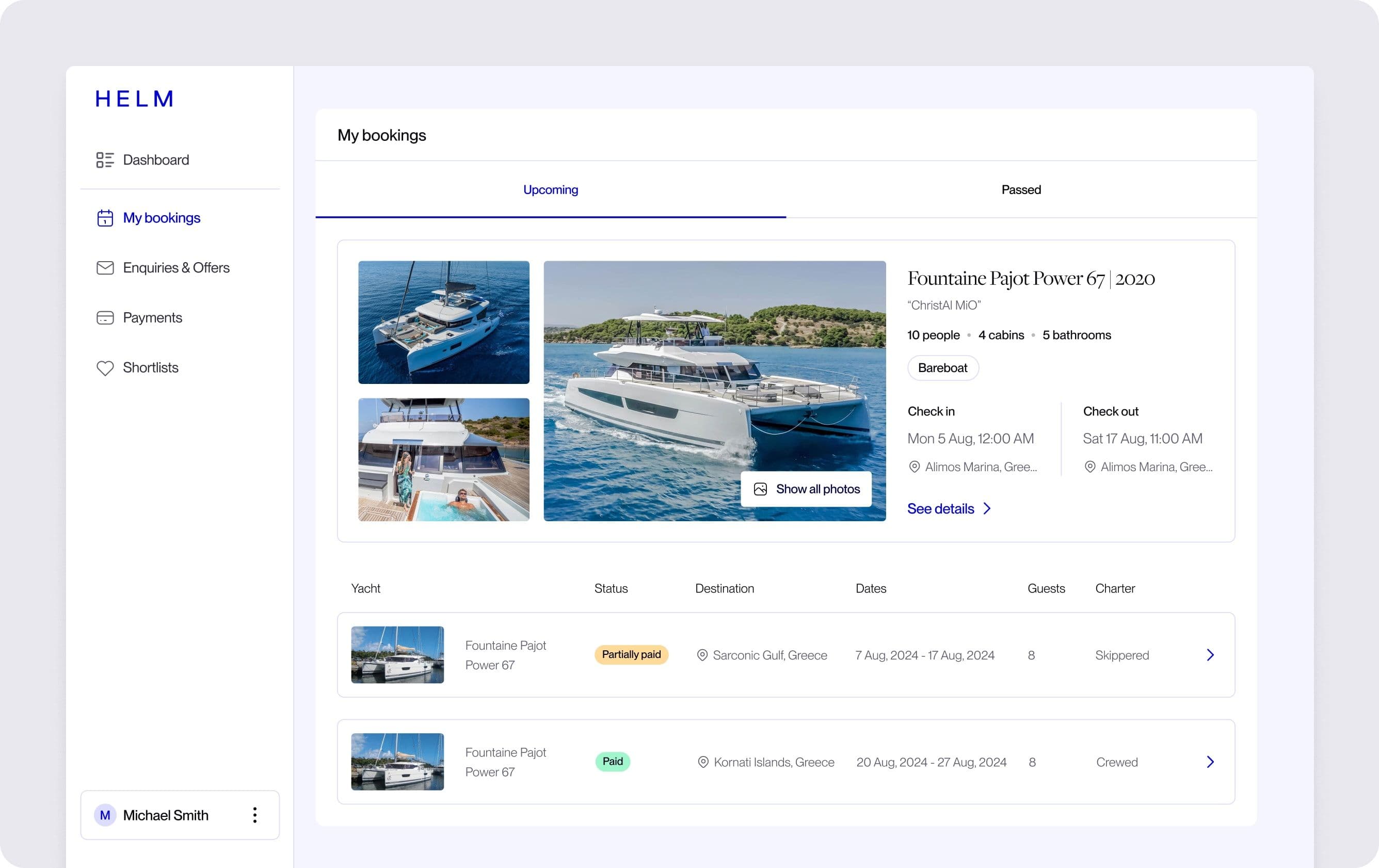The image size is (1379, 868).
Task: Expand the Sarconic Gulf booking row arrow
Action: coord(1210,654)
